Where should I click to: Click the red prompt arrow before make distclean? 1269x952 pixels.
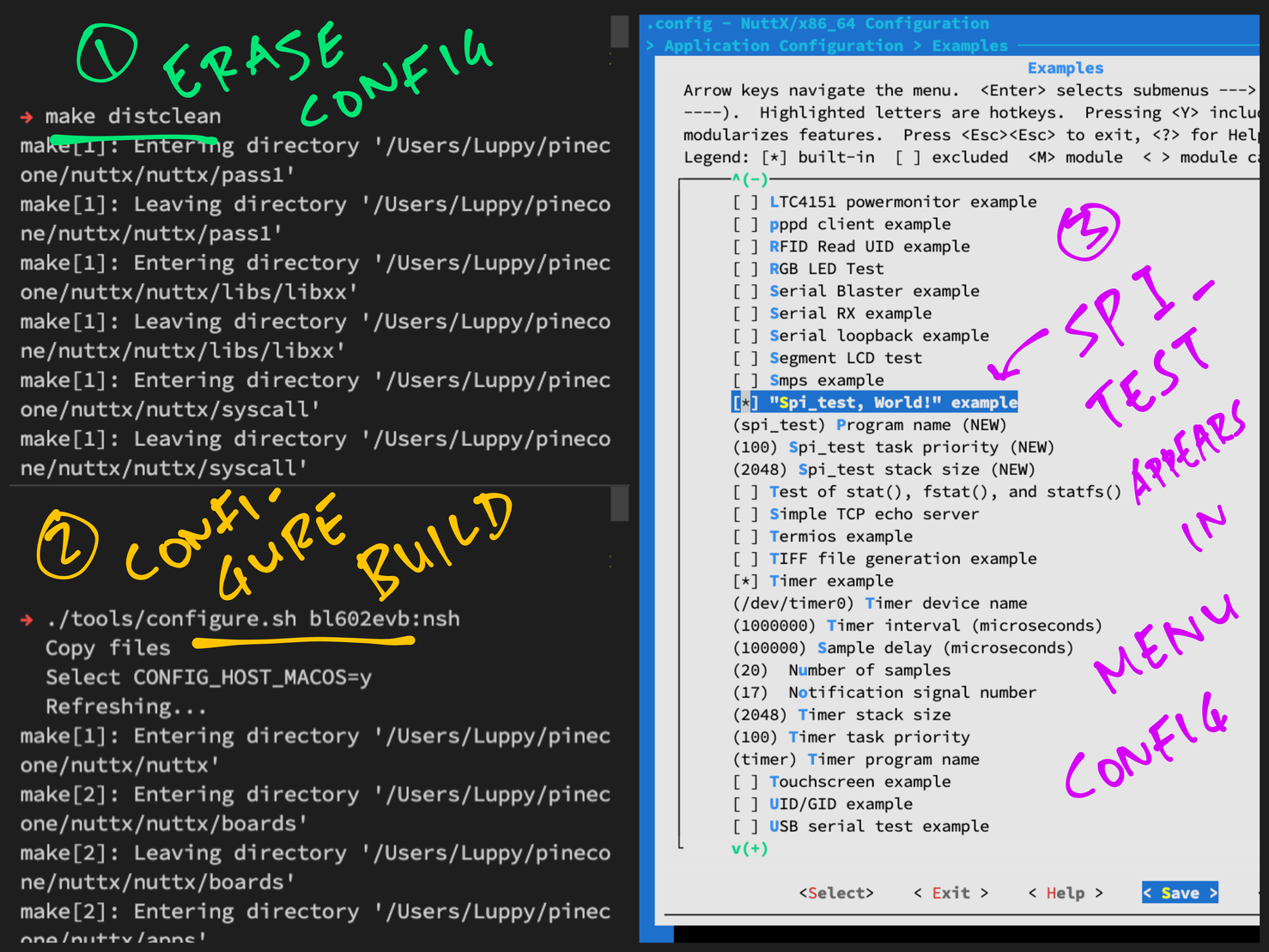(x=27, y=117)
